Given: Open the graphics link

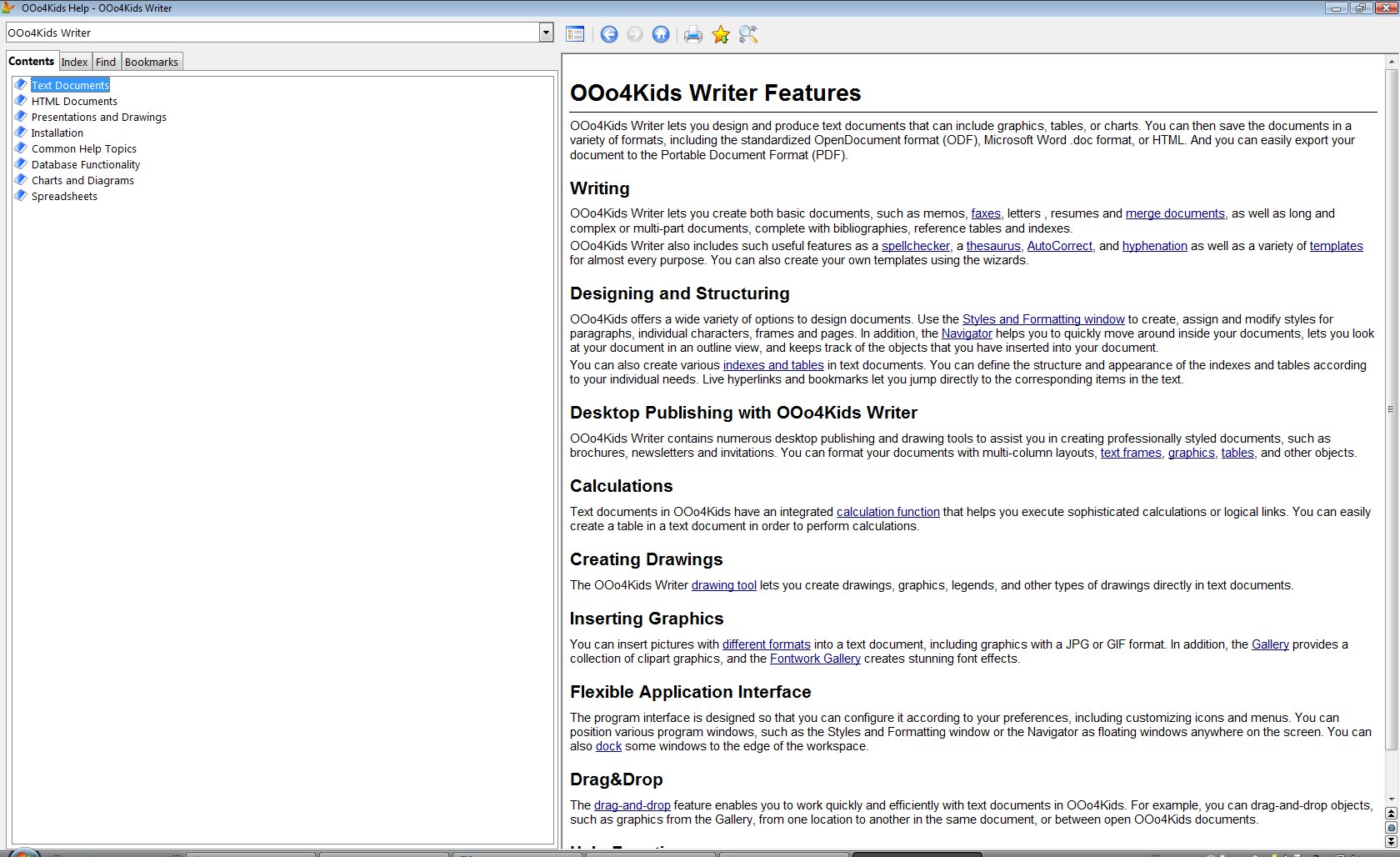Looking at the screenshot, I should click(1192, 453).
